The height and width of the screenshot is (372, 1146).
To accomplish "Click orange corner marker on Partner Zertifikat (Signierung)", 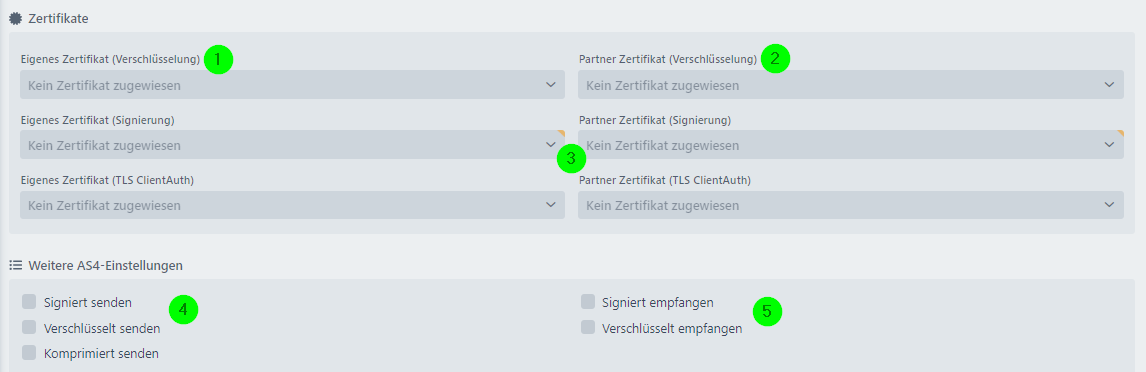I will pos(1120,134).
